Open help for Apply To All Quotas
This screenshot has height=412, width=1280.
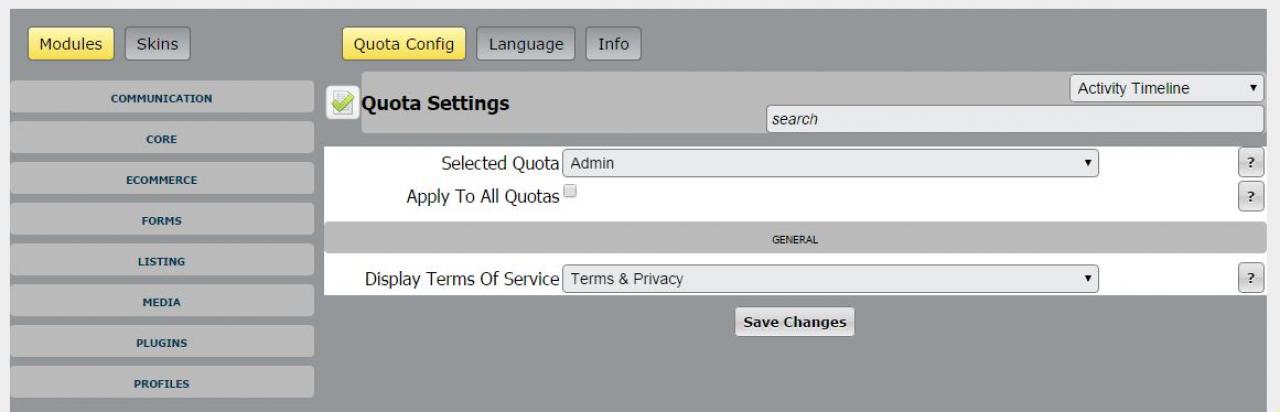tap(1250, 196)
